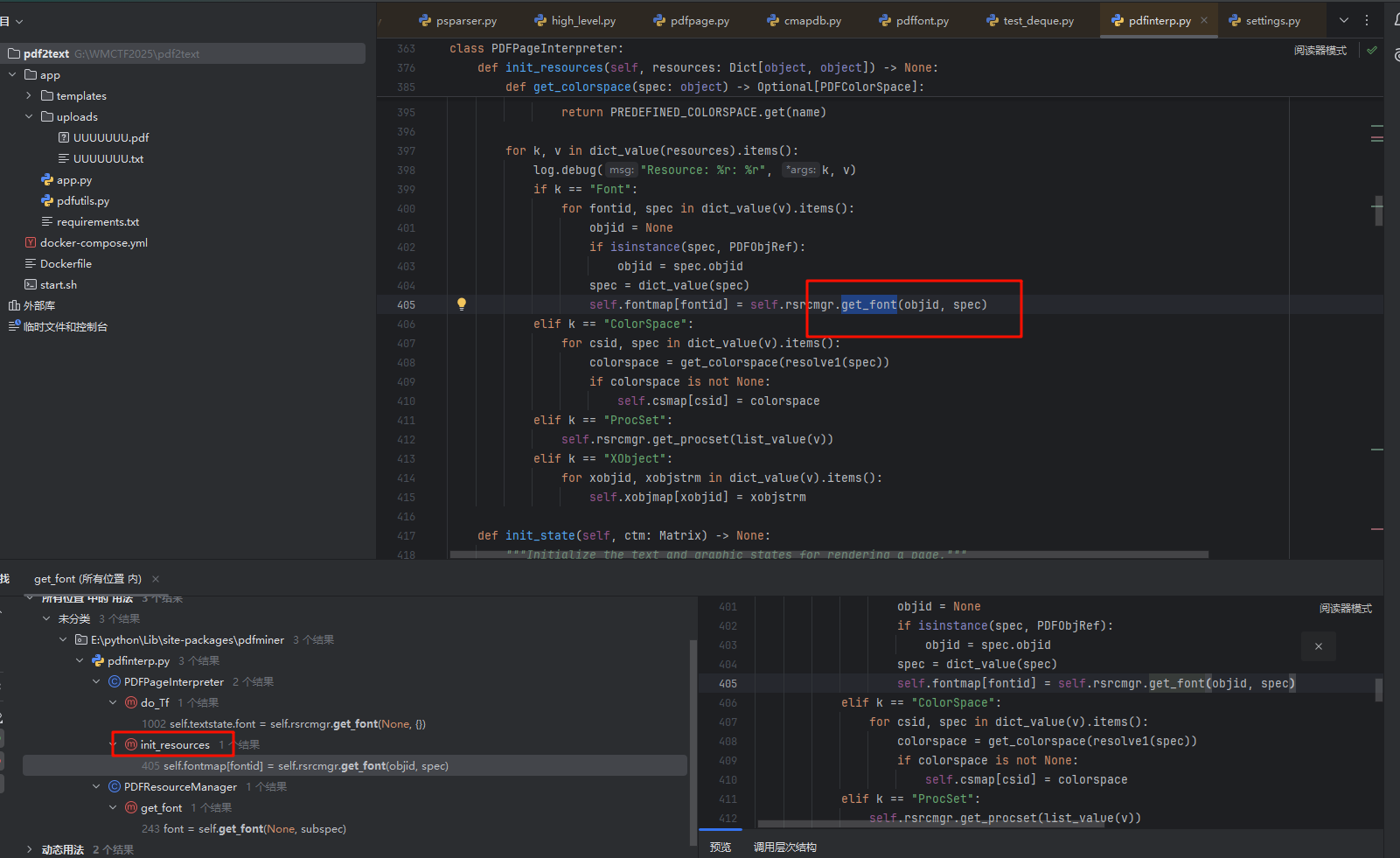Expand the templates folder
The height and width of the screenshot is (858, 1400).
coord(29,96)
